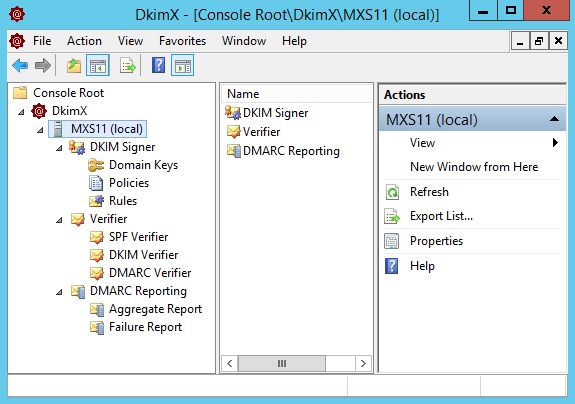Click Refresh in the Actions pane

(x=429, y=192)
